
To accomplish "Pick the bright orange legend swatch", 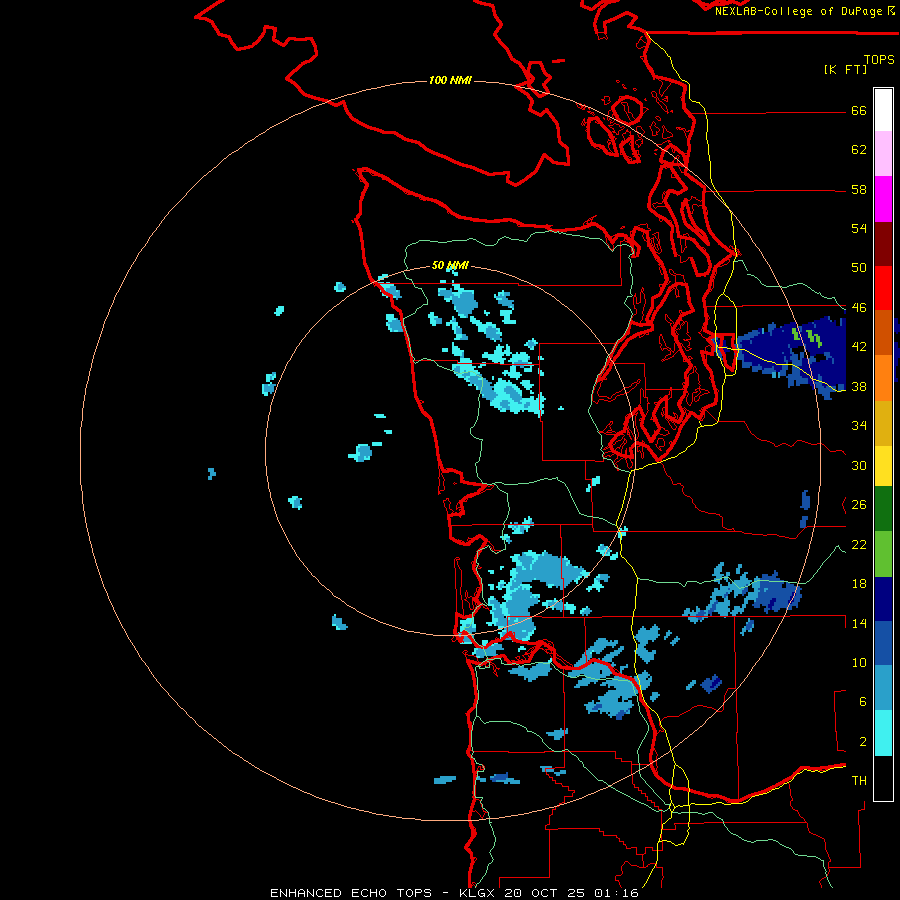I will [883, 377].
